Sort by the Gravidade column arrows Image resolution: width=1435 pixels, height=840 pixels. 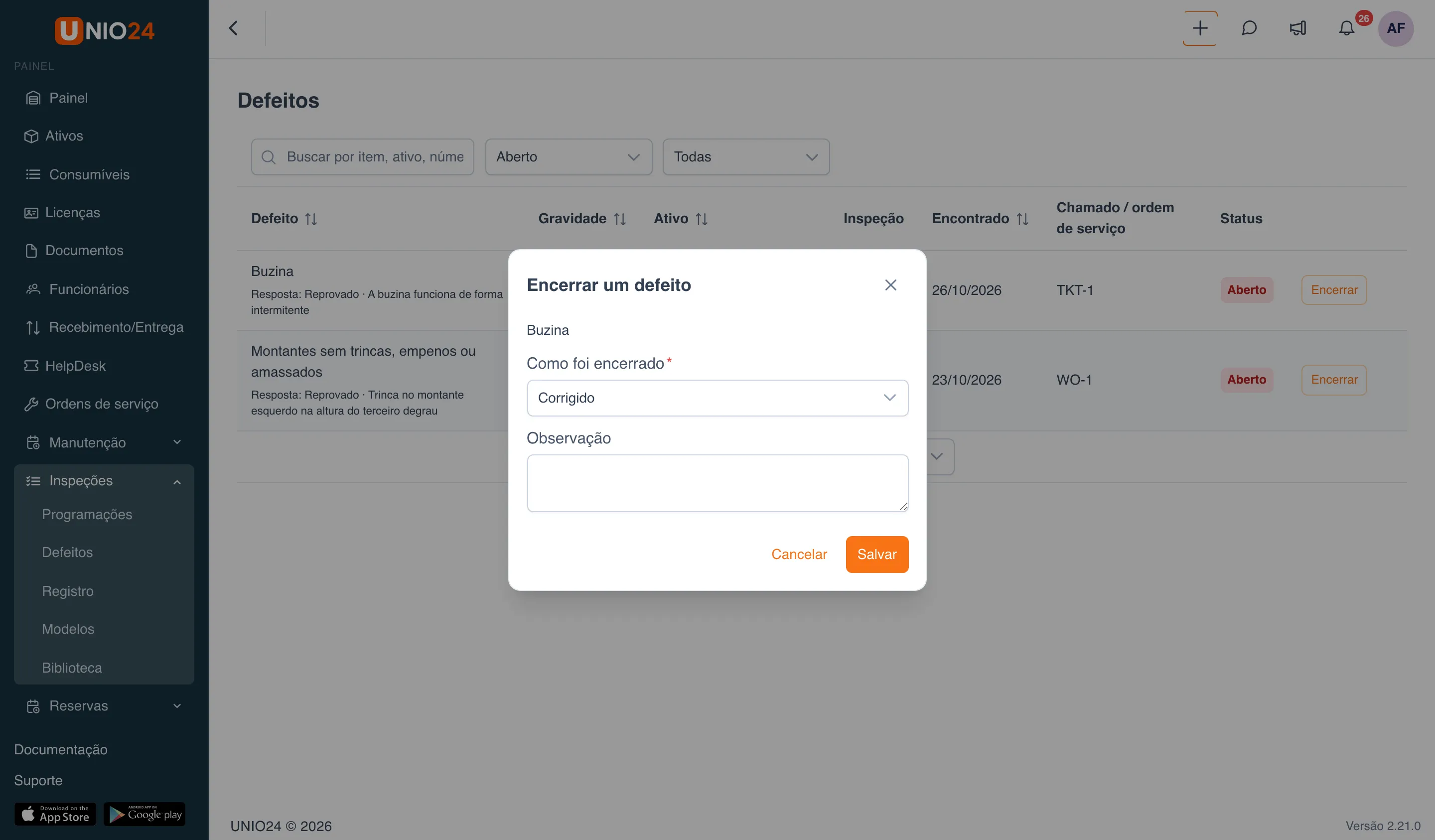click(620, 219)
